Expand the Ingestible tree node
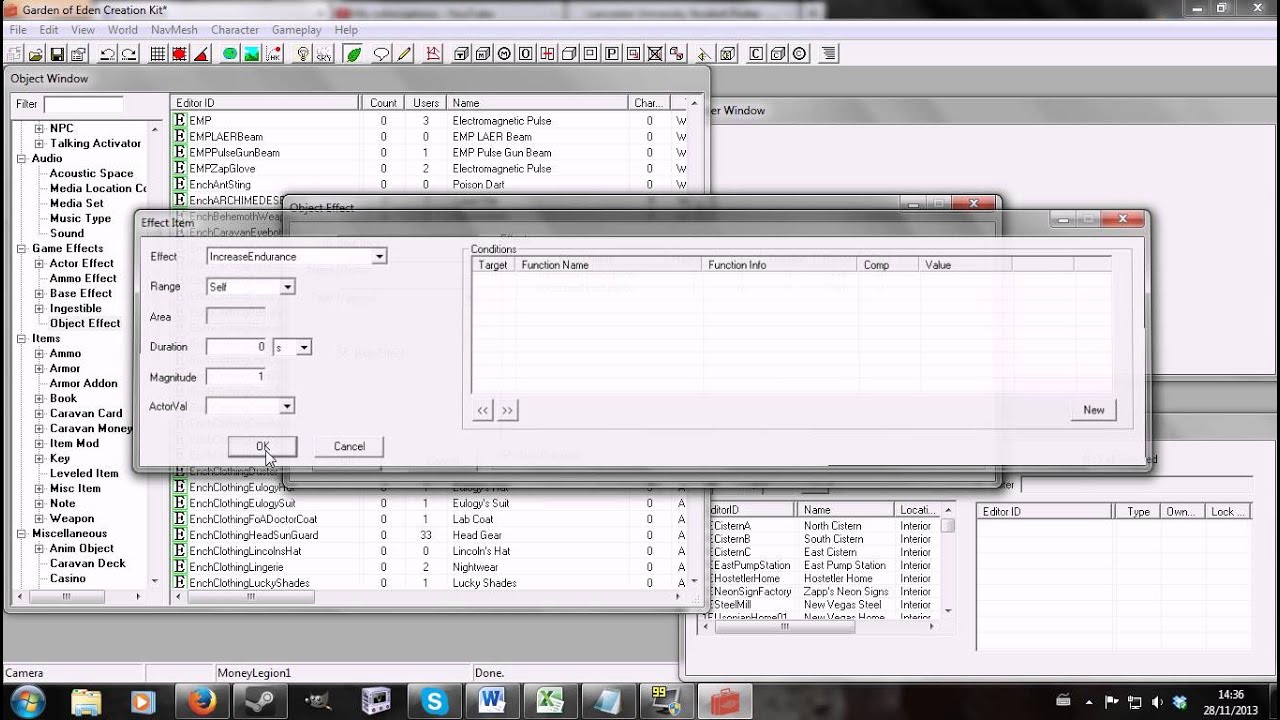This screenshot has height=720, width=1280. point(39,308)
